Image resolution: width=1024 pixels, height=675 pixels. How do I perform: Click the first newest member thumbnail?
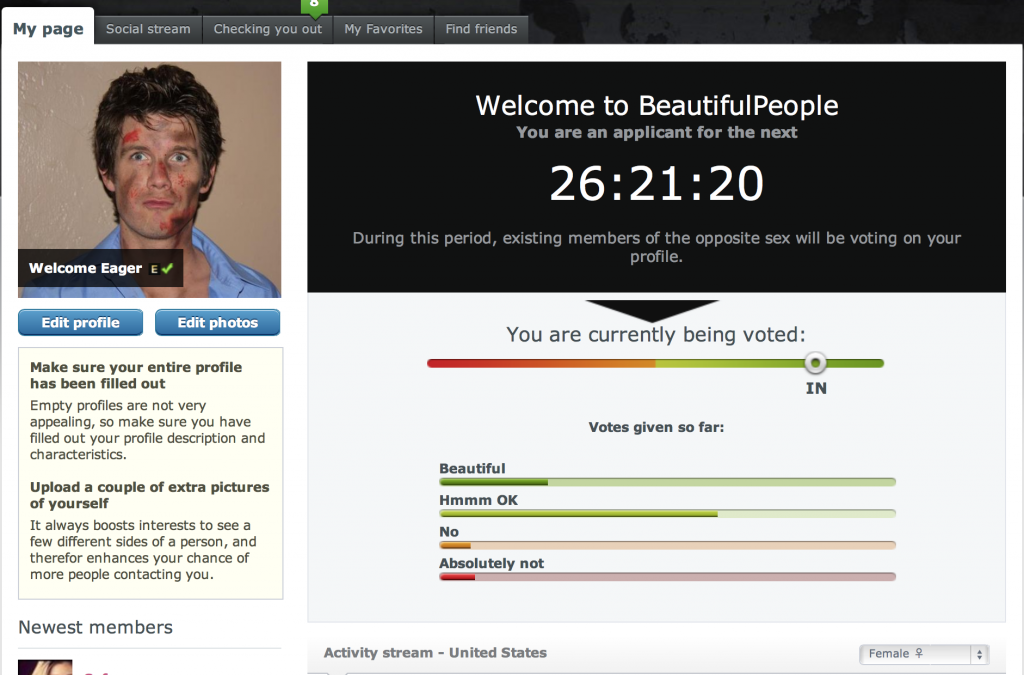45,667
